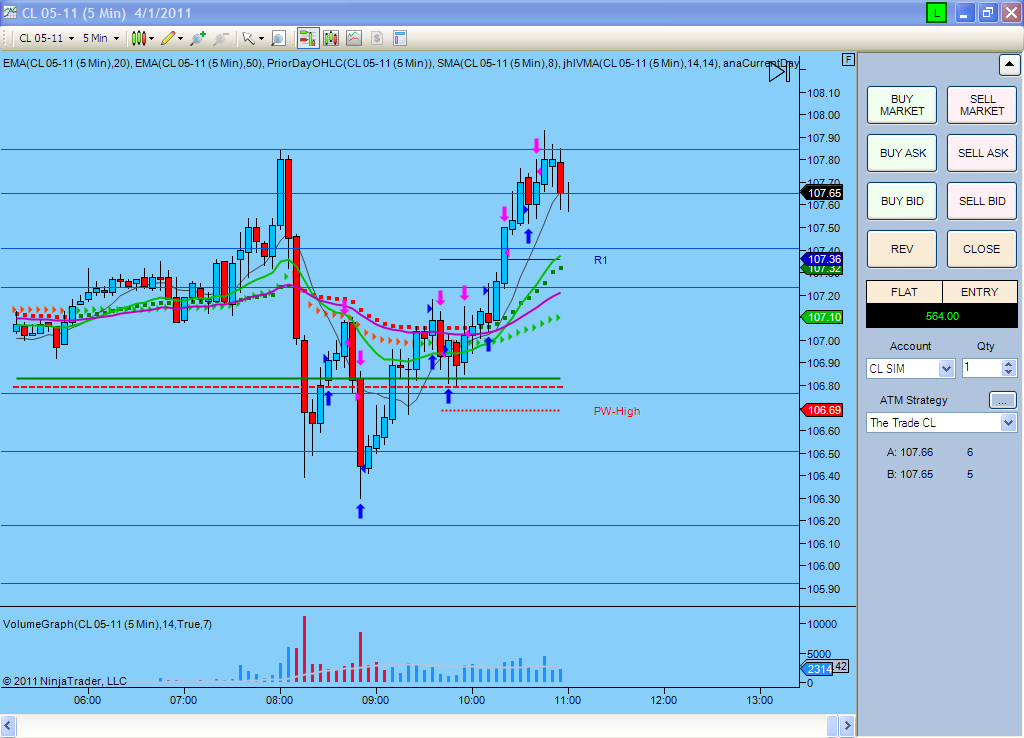
Task: Click the 108.00 price axis label
Action: (x=824, y=116)
